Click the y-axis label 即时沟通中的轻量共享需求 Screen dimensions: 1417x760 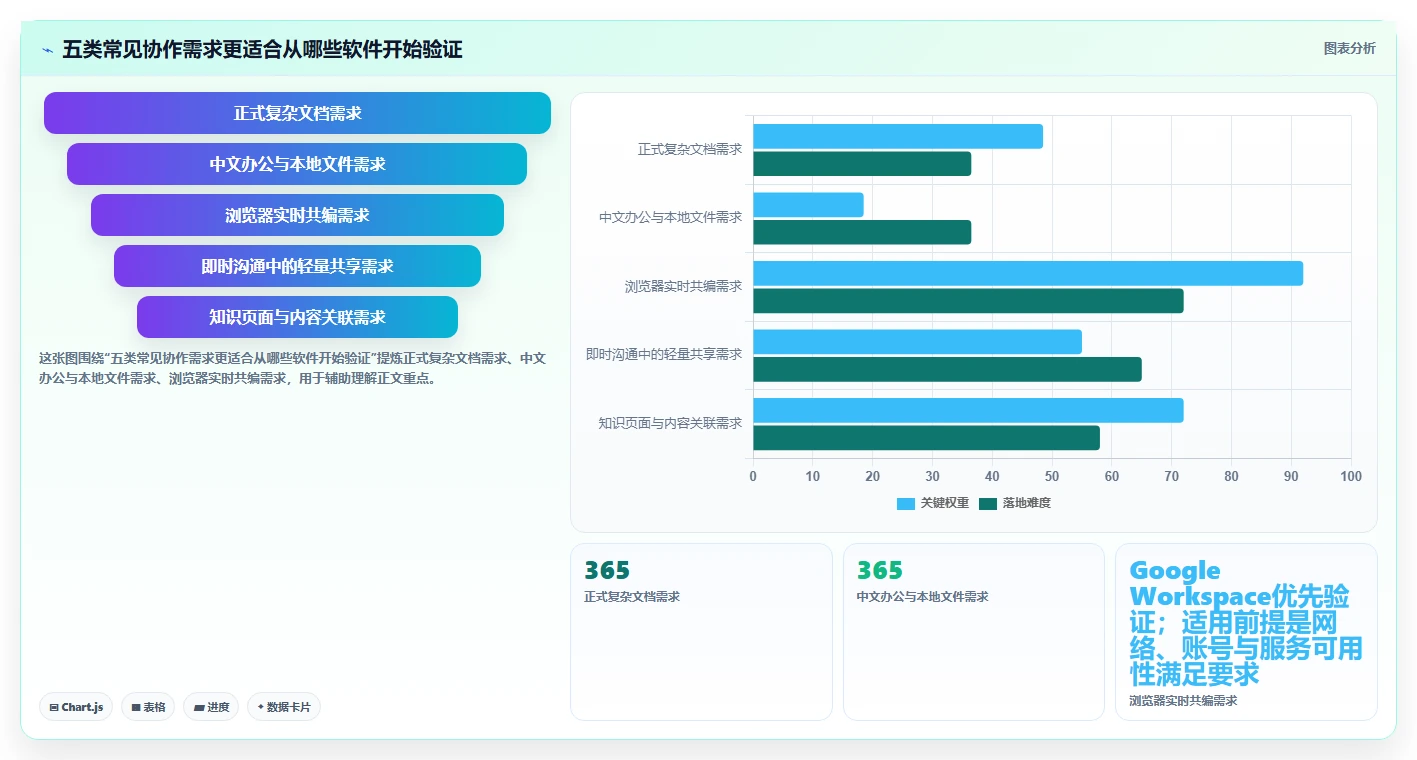click(x=664, y=354)
